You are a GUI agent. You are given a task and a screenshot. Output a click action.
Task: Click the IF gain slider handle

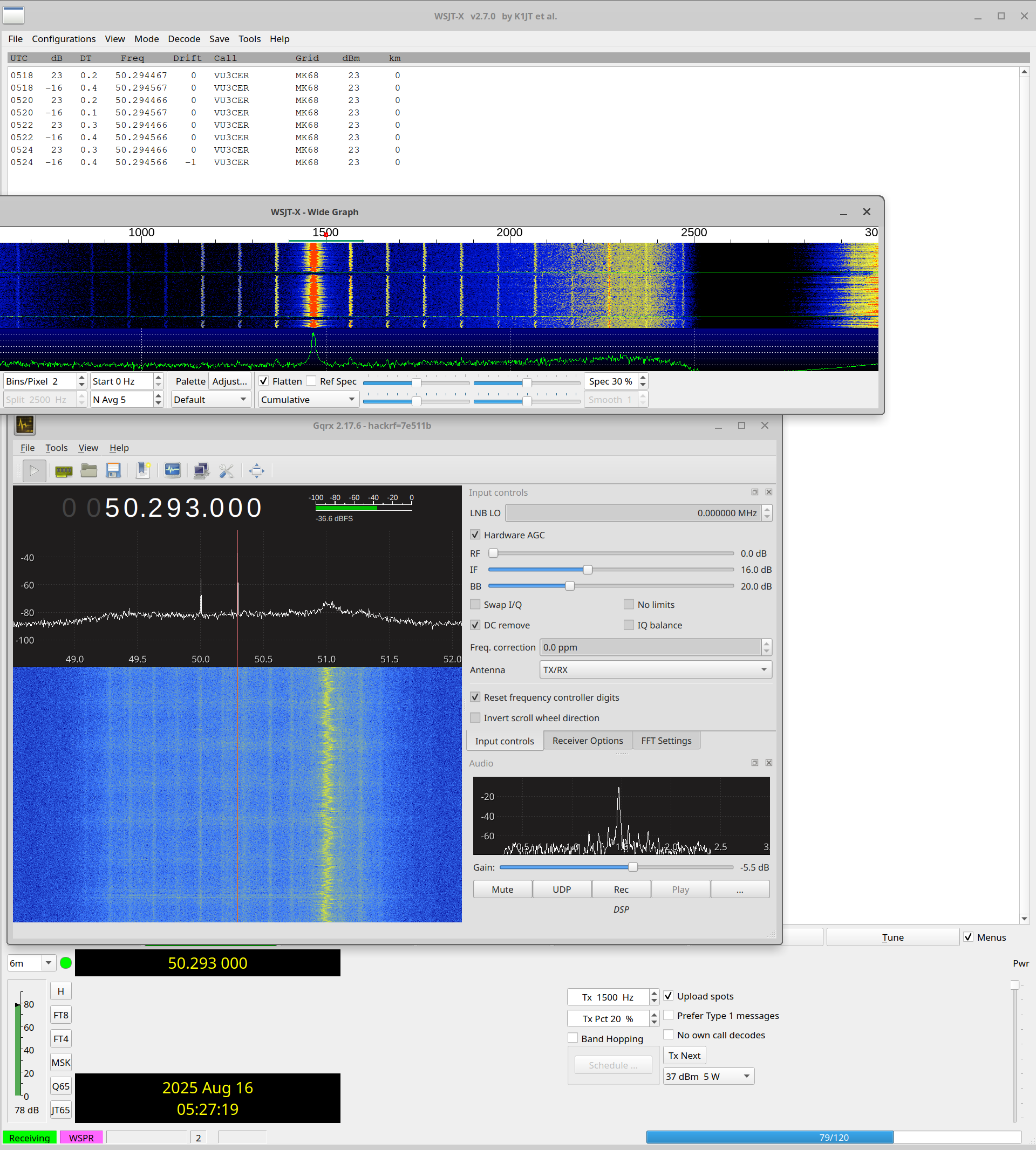pyautogui.click(x=588, y=569)
